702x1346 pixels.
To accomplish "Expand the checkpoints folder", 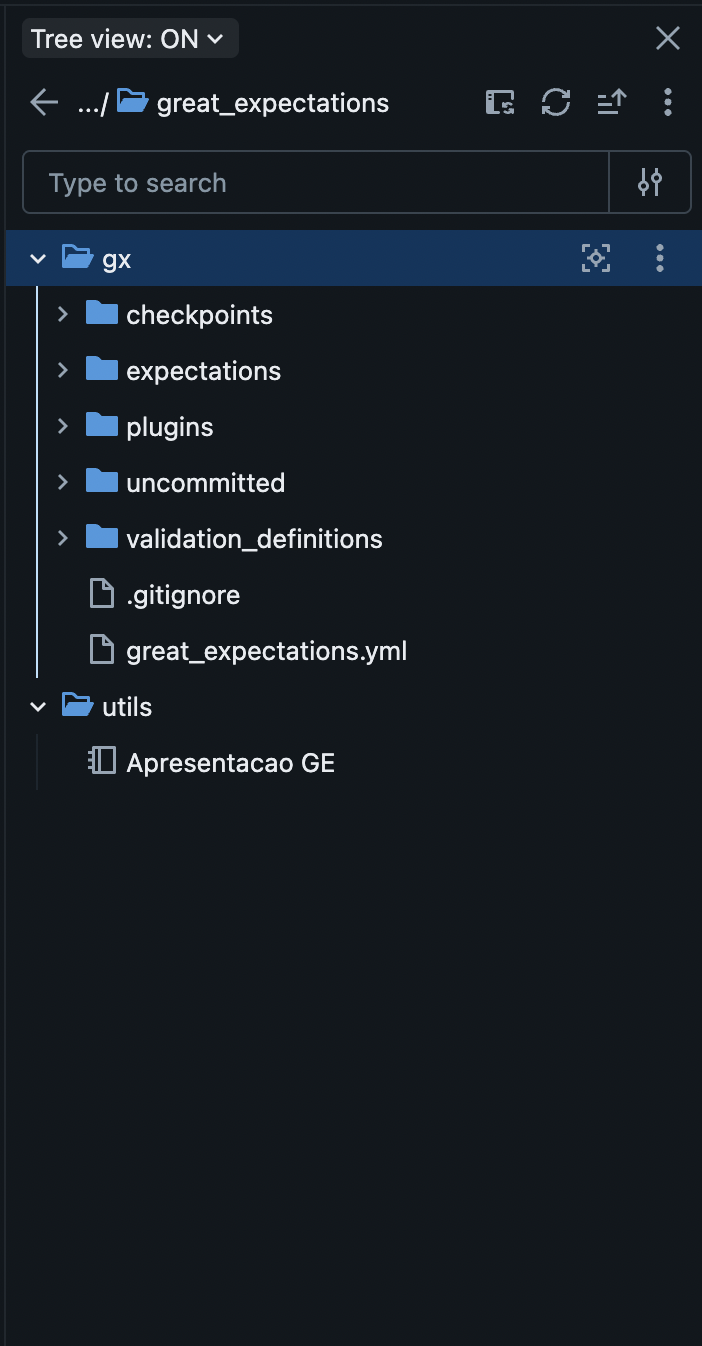I will click(63, 314).
